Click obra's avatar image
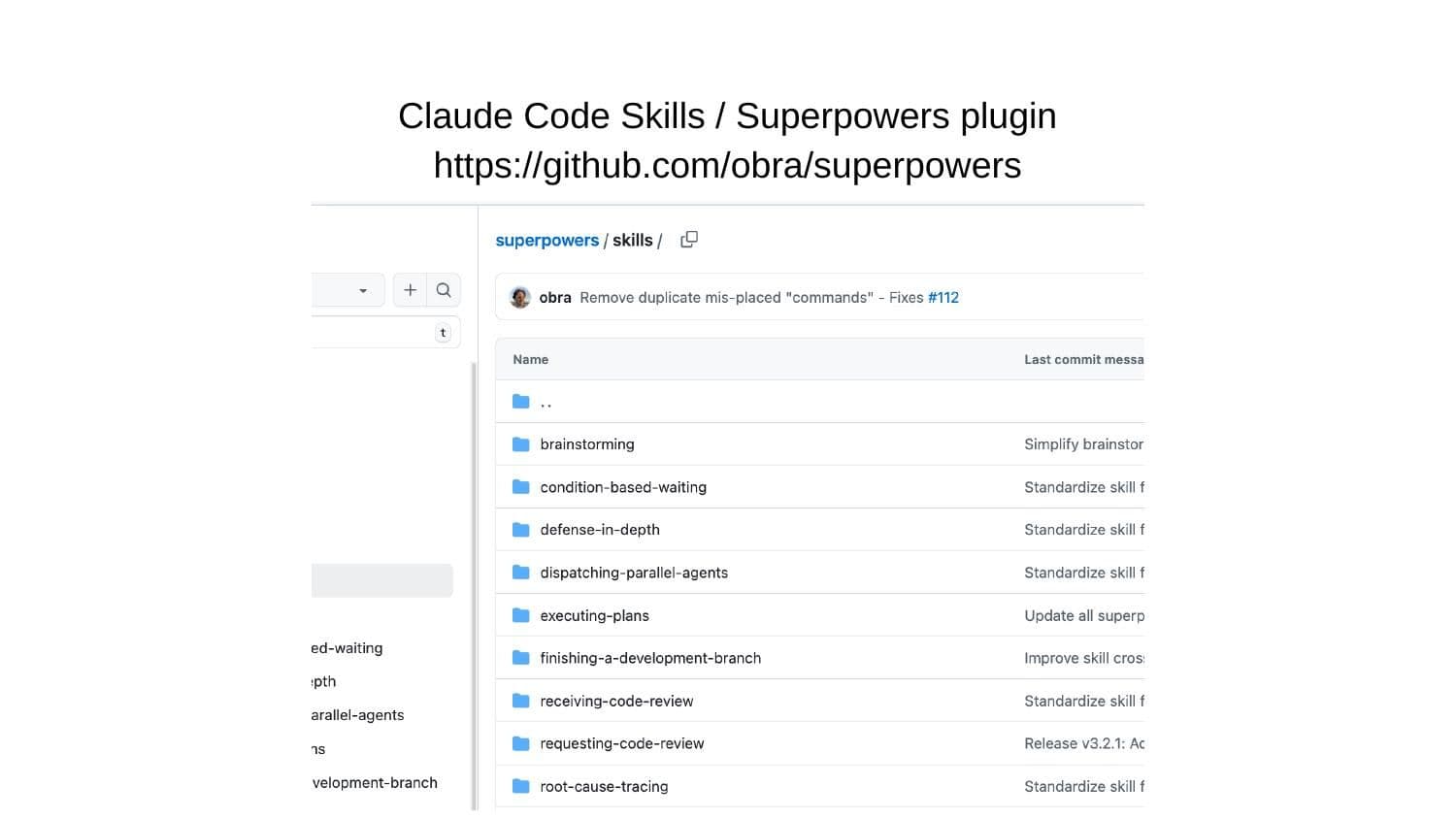Image resolution: width=1456 pixels, height=819 pixels. click(520, 298)
